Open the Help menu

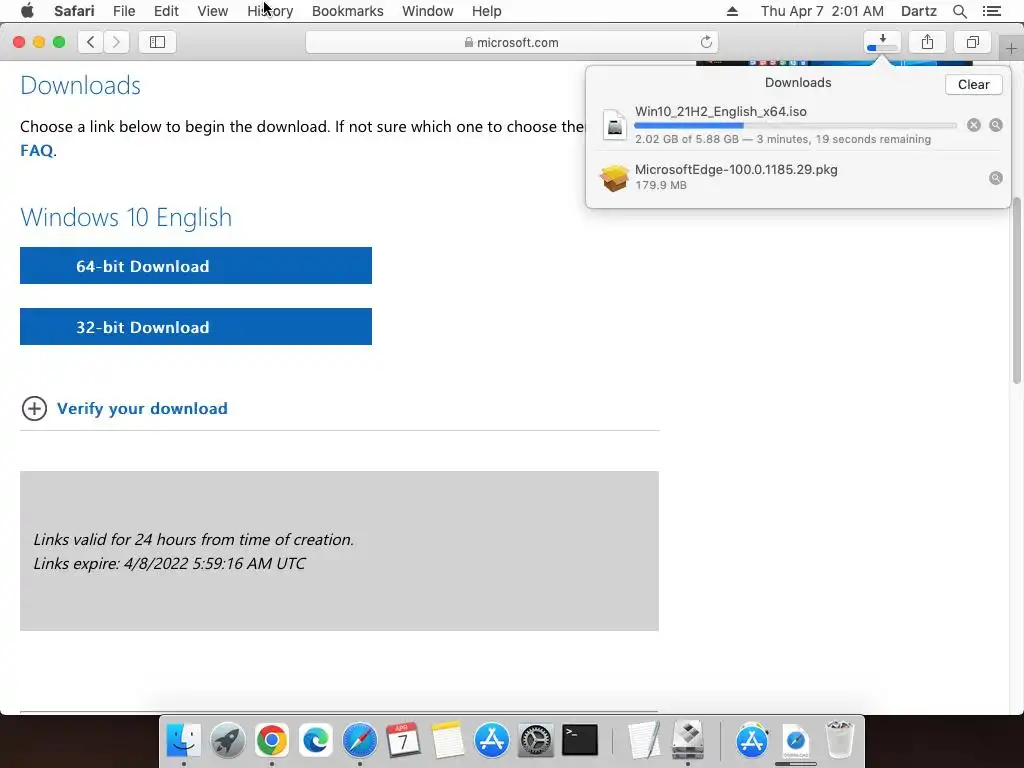click(487, 11)
